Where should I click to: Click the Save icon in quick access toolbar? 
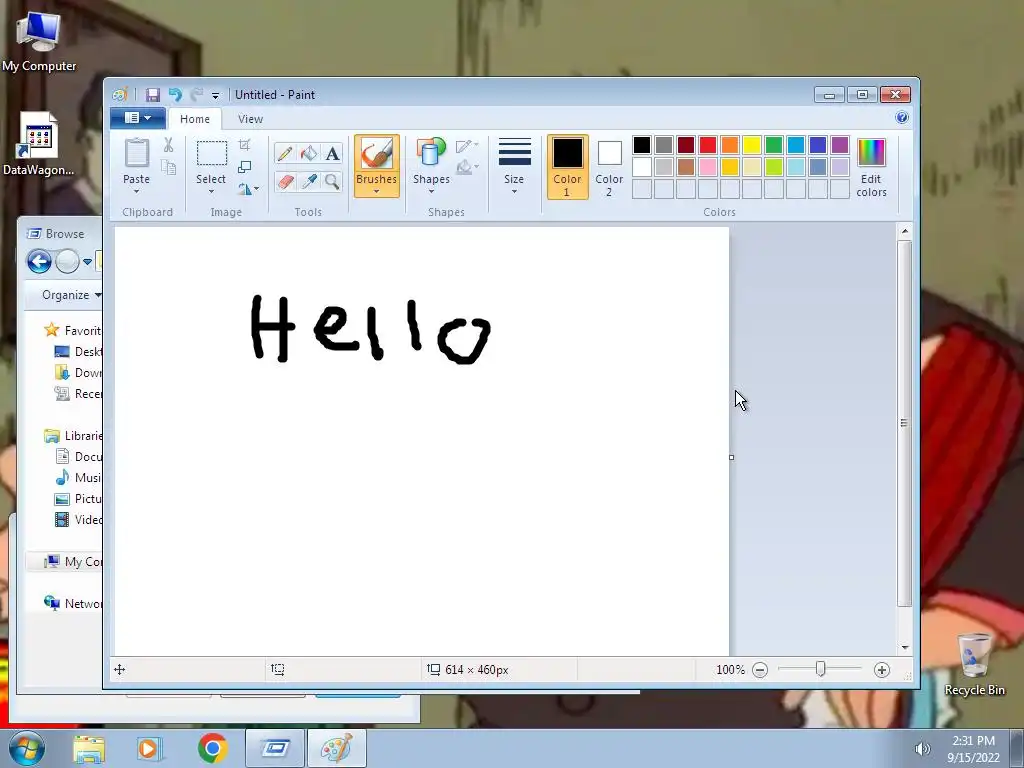(x=152, y=95)
